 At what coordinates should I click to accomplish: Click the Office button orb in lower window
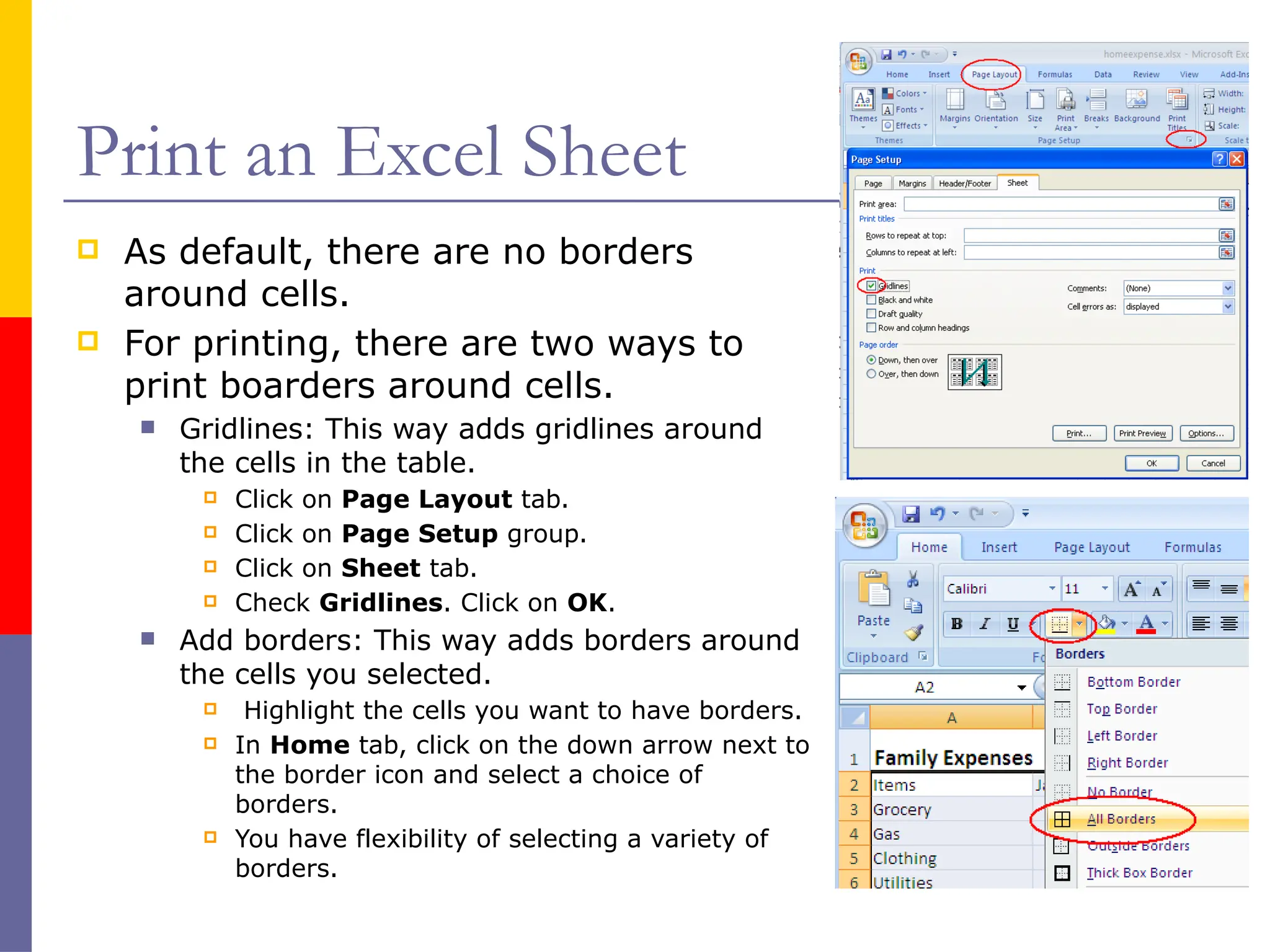[864, 526]
